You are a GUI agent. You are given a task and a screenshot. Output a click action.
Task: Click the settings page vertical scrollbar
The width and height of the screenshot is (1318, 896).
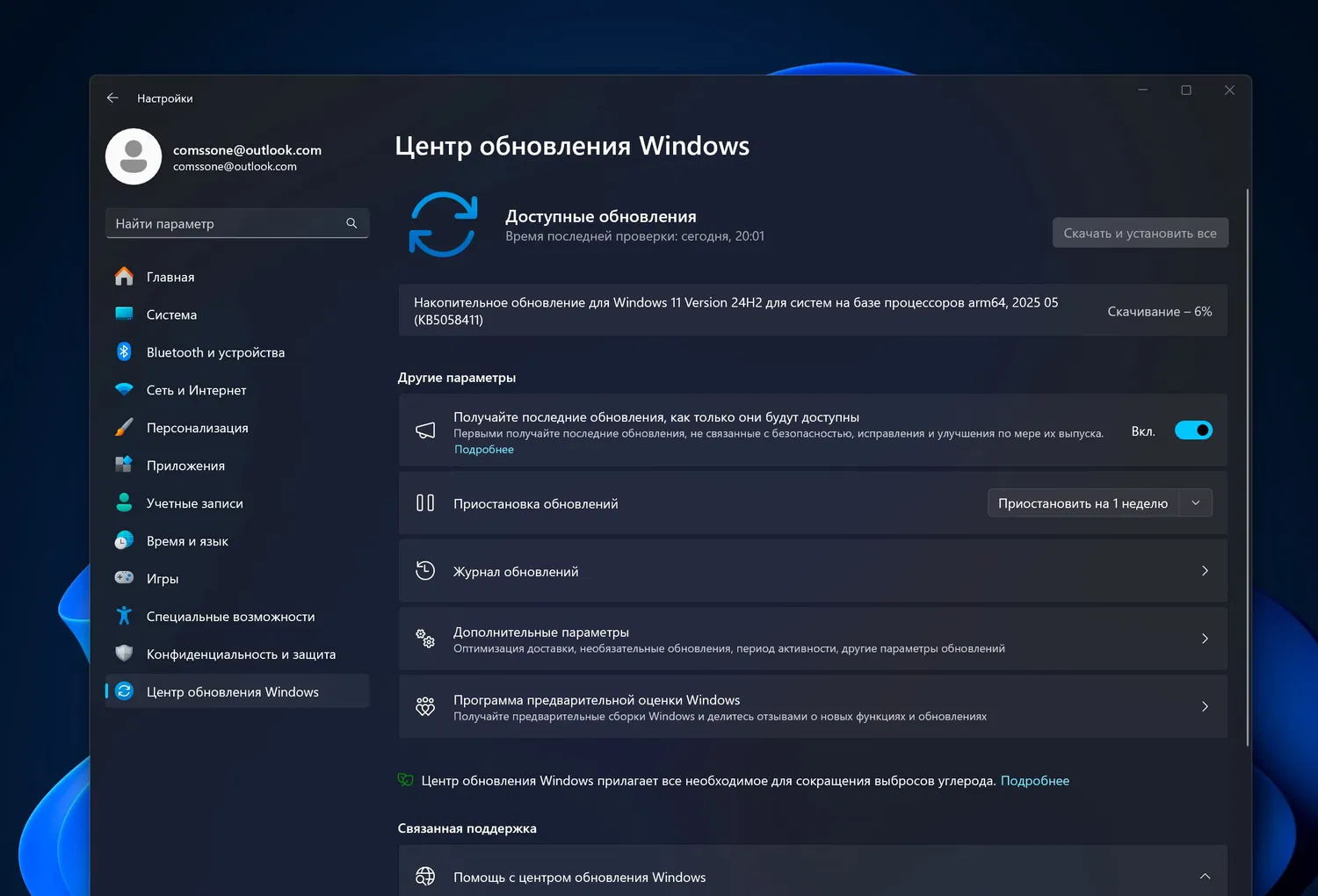pos(1248,467)
